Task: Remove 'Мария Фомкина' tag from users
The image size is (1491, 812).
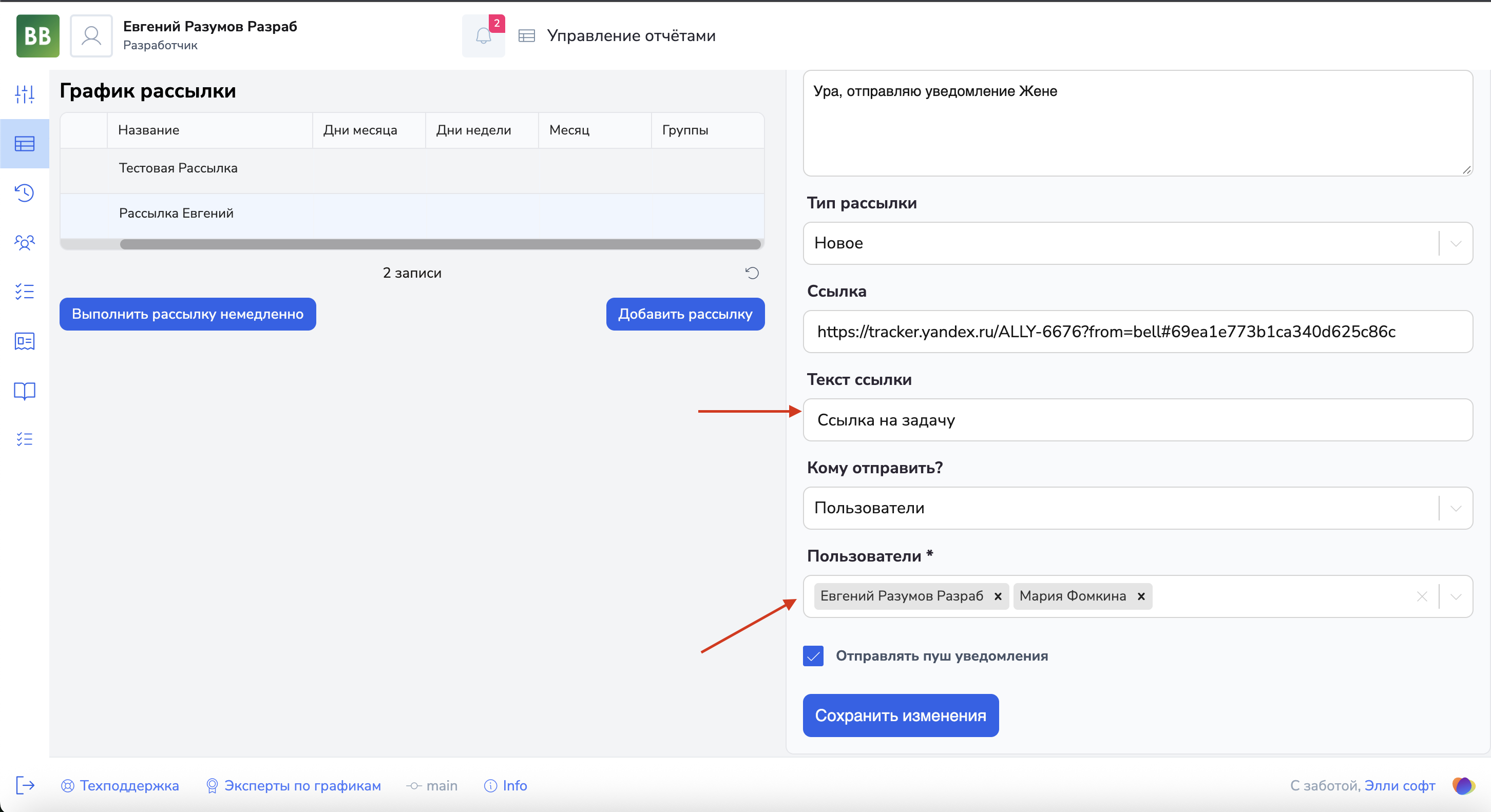Action: (1141, 596)
